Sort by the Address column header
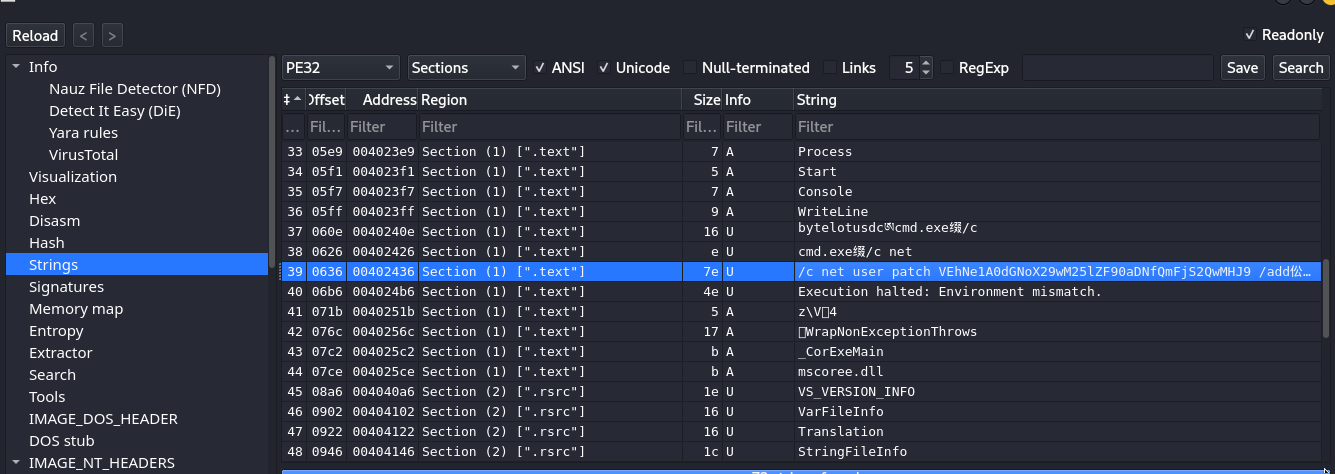1335x474 pixels. pos(382,100)
